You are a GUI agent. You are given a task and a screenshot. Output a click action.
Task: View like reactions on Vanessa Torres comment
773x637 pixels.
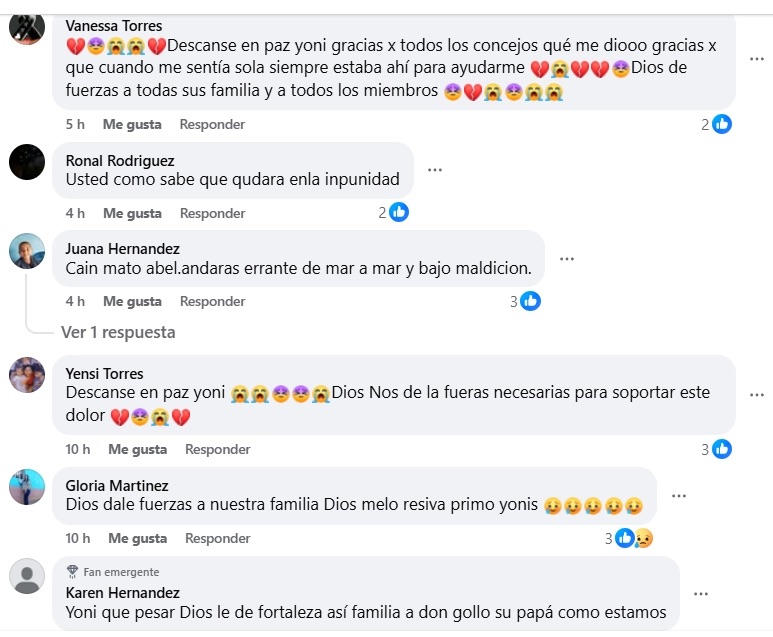716,124
